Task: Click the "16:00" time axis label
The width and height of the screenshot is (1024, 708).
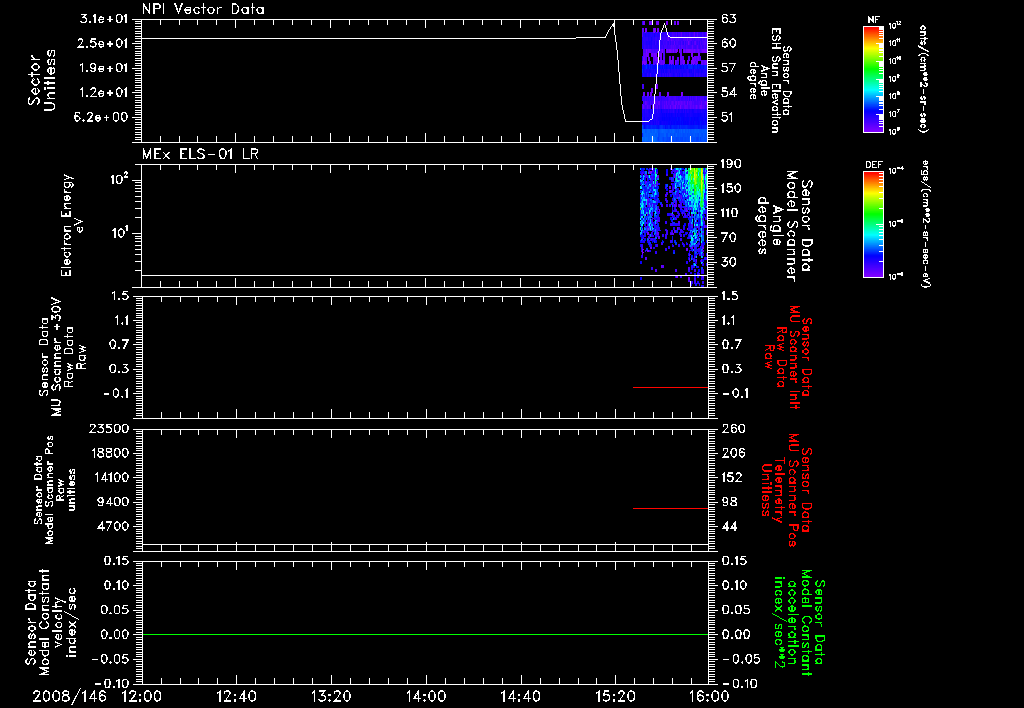Action: (x=709, y=696)
